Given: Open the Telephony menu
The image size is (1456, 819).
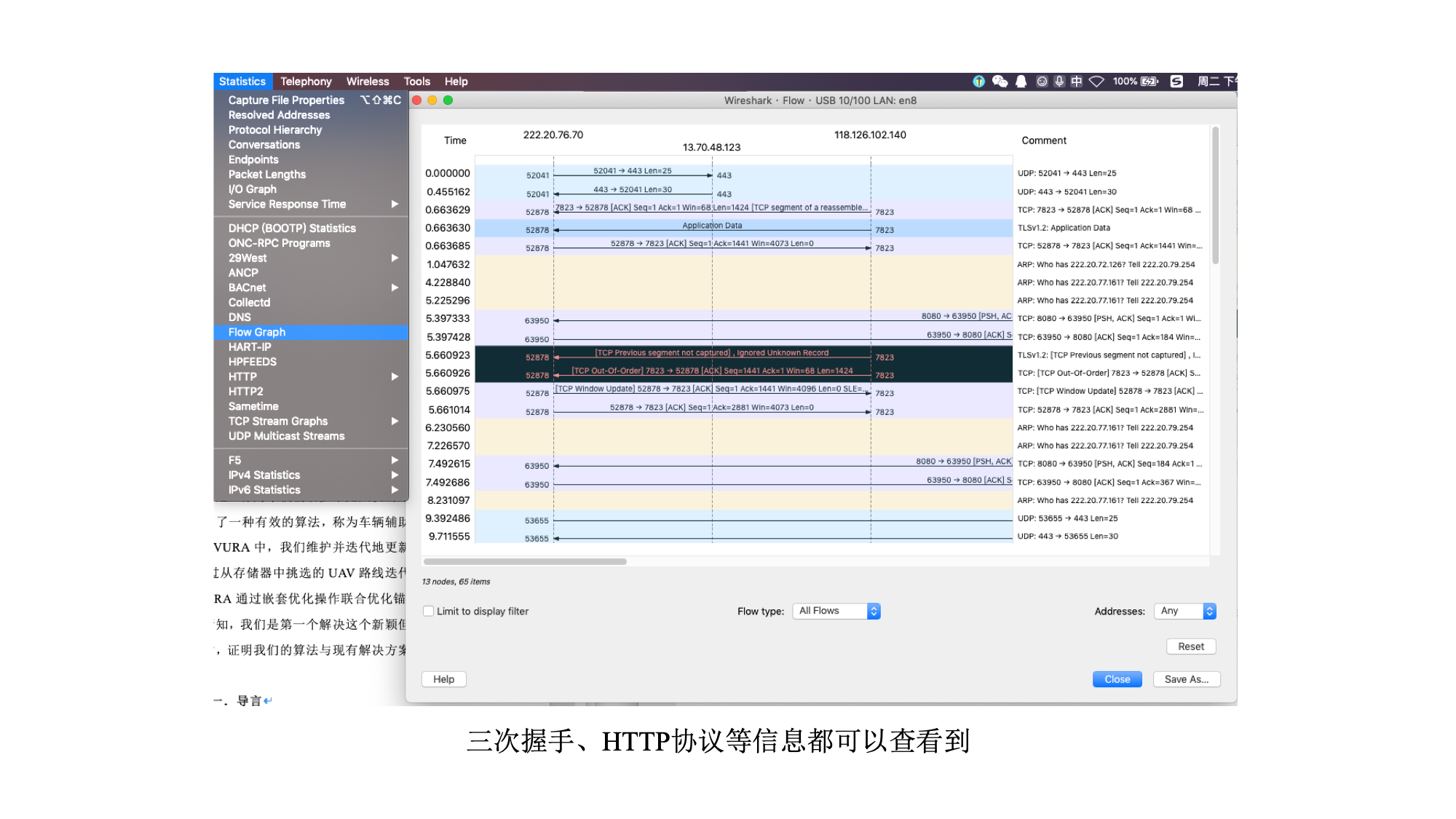Looking at the screenshot, I should (x=306, y=82).
